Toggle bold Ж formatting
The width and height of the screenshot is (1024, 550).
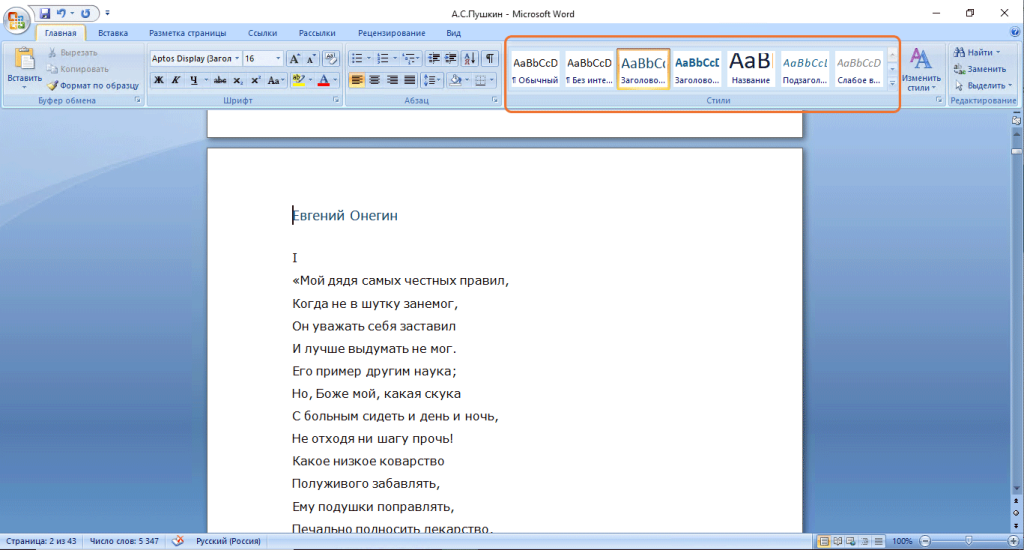[x=158, y=80]
